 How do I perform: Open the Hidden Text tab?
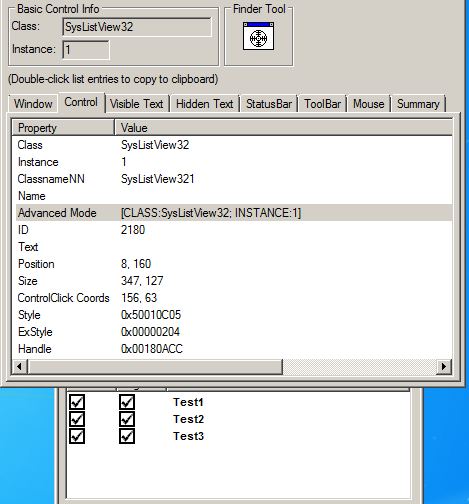point(204,104)
